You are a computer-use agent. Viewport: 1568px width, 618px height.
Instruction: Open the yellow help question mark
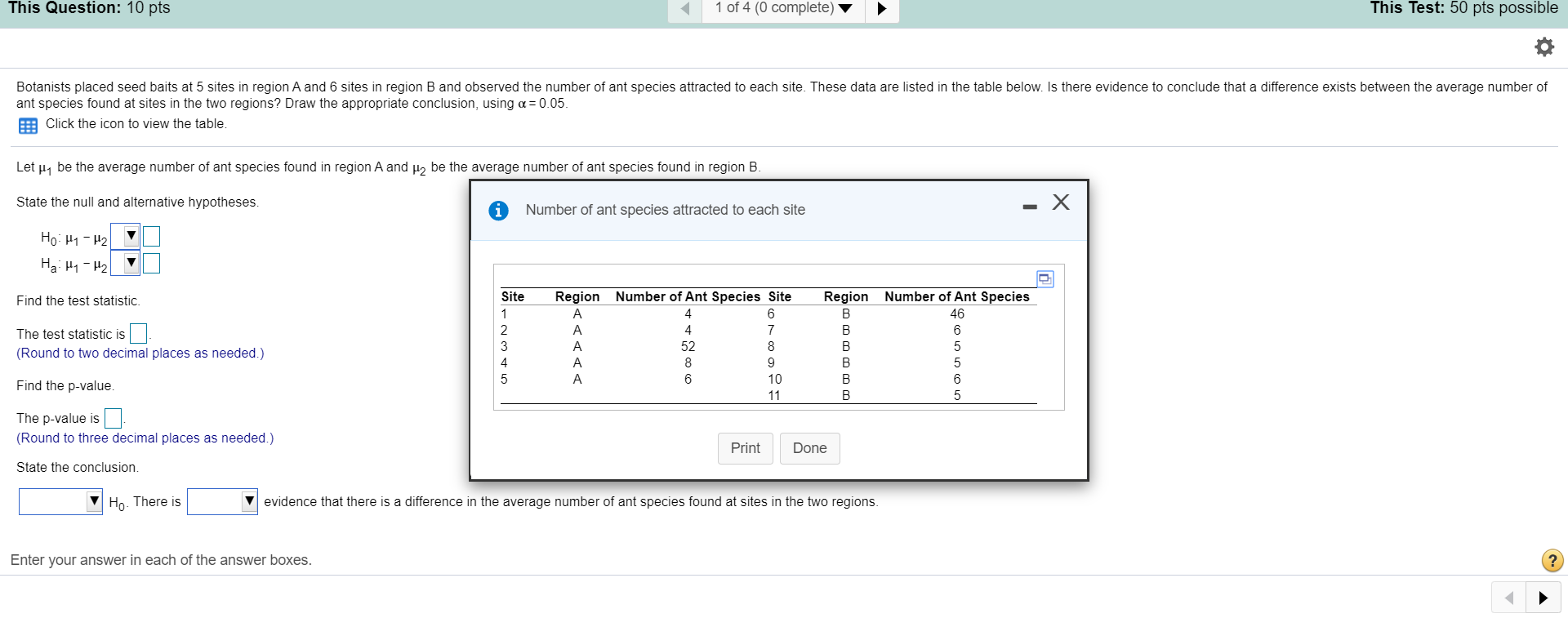[1552, 560]
